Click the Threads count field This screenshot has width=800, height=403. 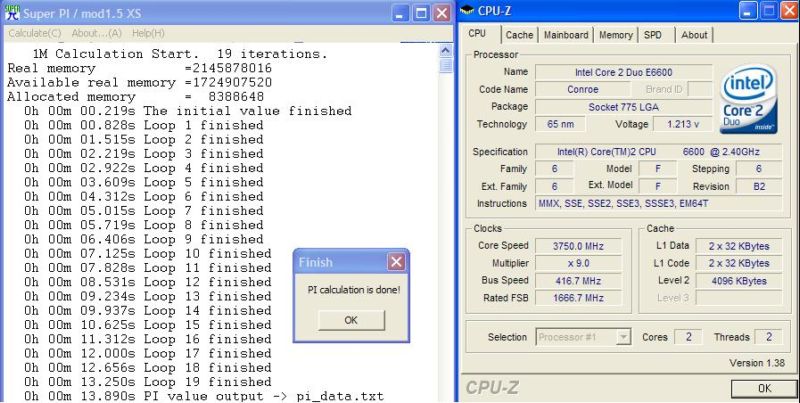click(768, 337)
